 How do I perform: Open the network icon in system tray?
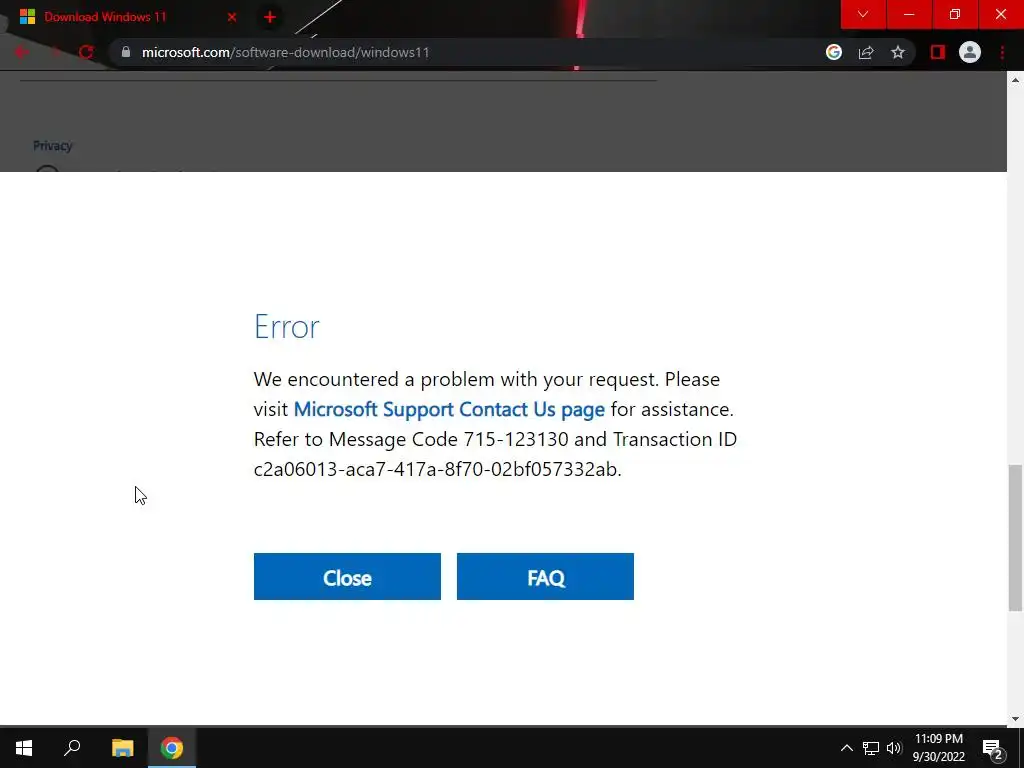pyautogui.click(x=871, y=748)
